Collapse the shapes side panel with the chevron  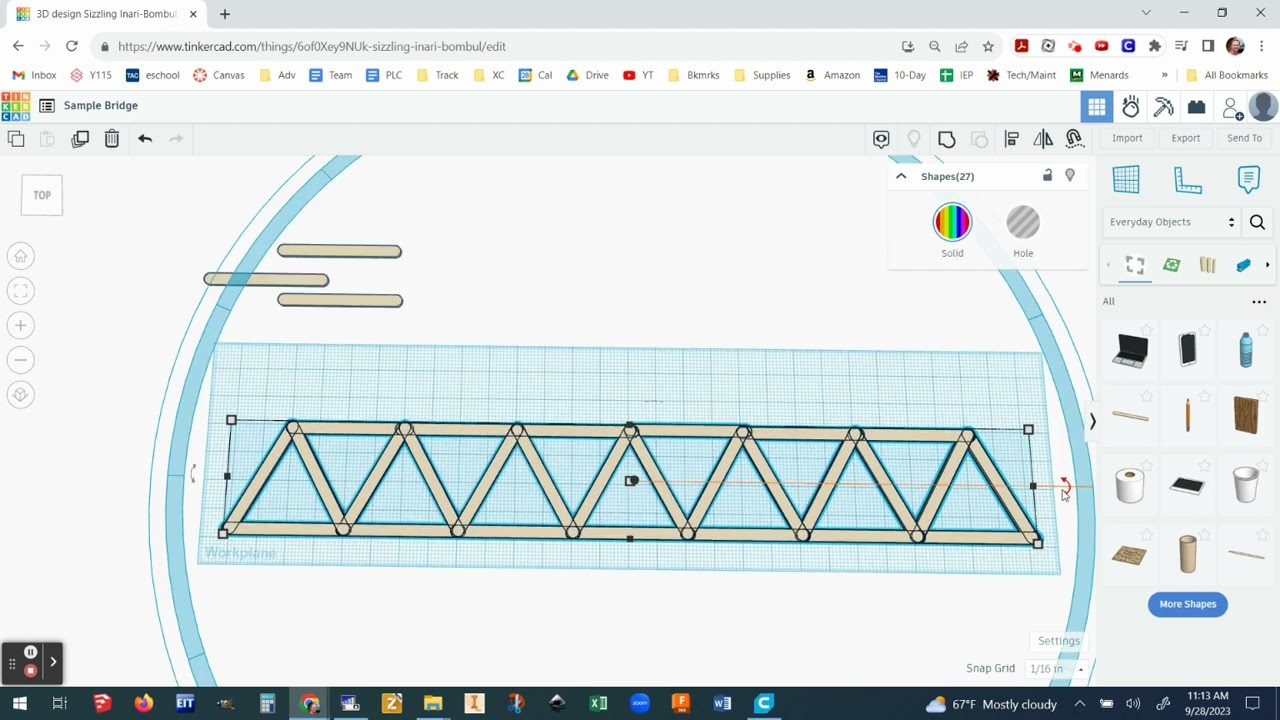(x=1092, y=422)
